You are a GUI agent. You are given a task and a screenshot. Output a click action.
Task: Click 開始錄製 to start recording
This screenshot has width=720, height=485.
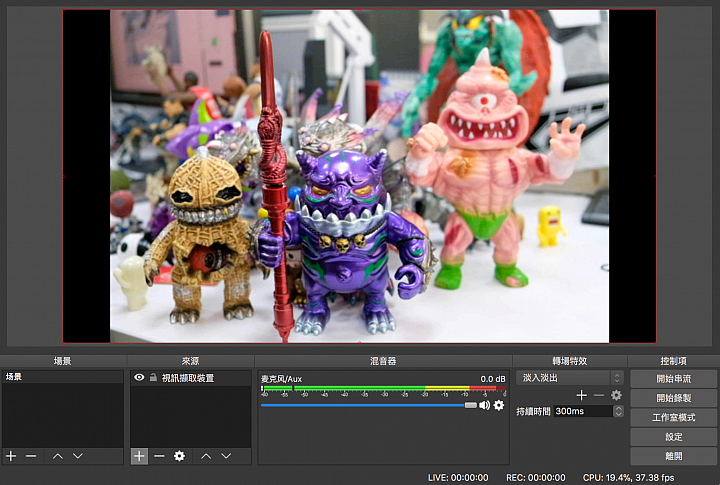tap(673, 398)
